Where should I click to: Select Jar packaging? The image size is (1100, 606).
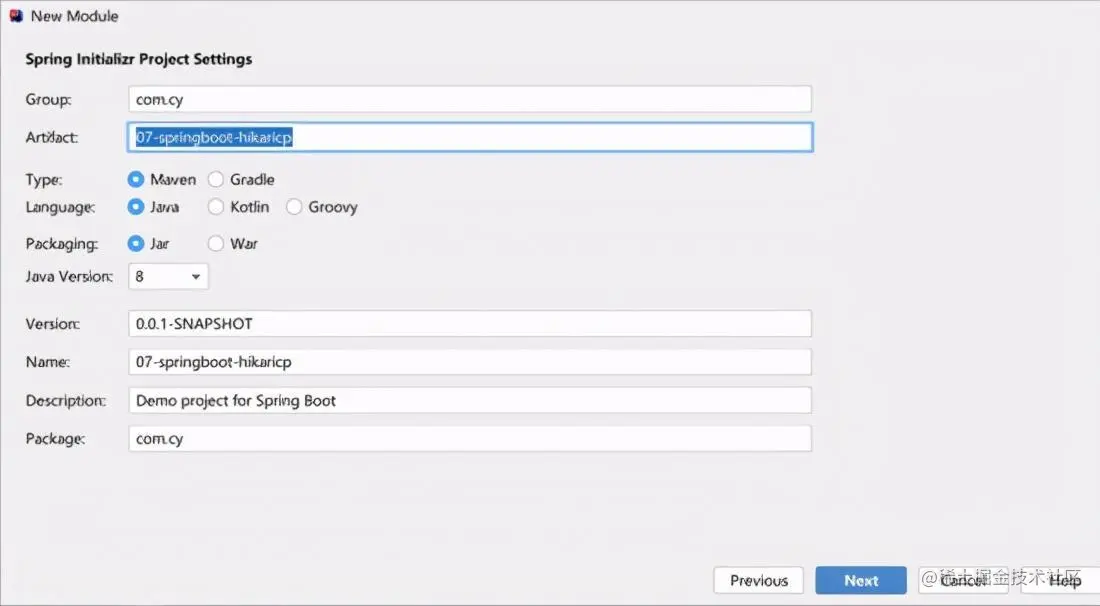(x=135, y=243)
